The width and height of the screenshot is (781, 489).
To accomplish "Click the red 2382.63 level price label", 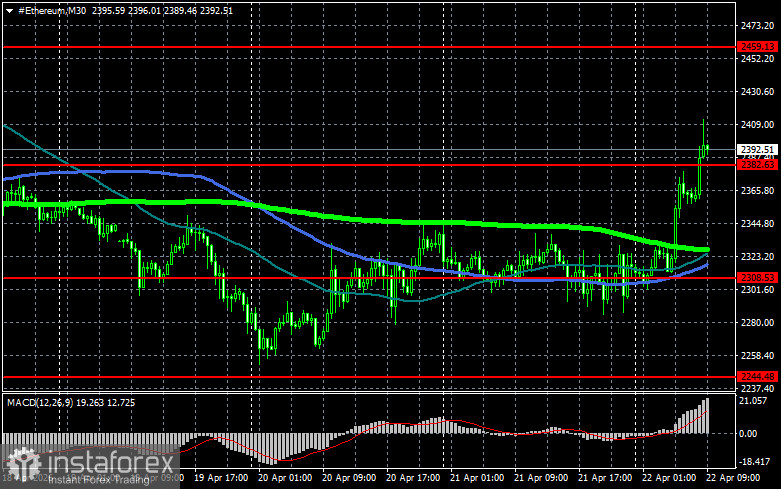I will [x=758, y=165].
